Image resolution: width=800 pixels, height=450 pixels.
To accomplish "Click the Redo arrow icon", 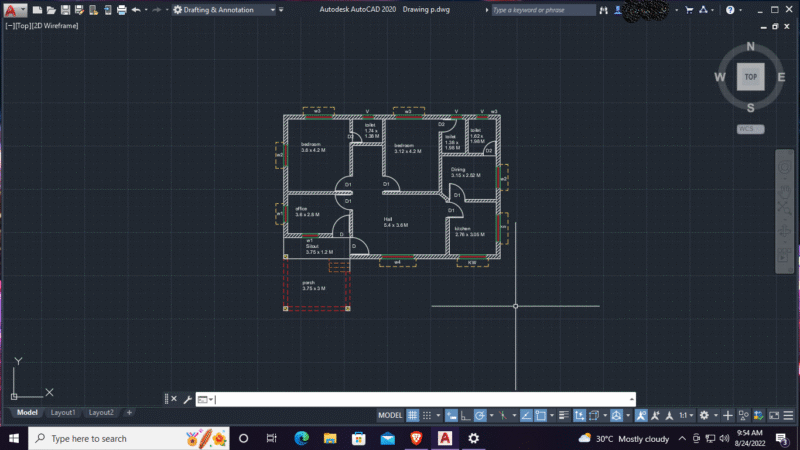I will click(x=157, y=10).
